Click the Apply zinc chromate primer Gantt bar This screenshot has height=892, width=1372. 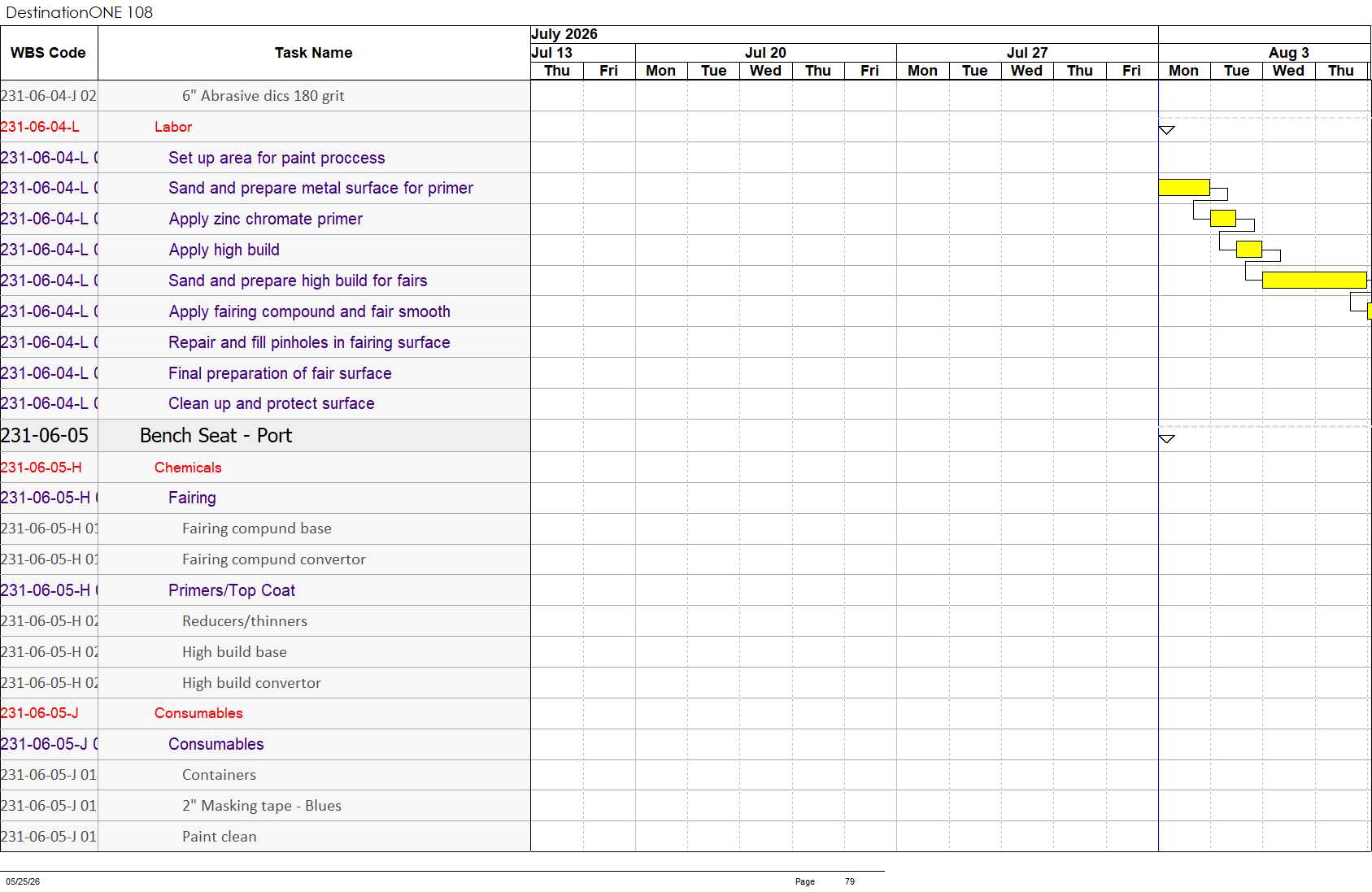click(1223, 218)
